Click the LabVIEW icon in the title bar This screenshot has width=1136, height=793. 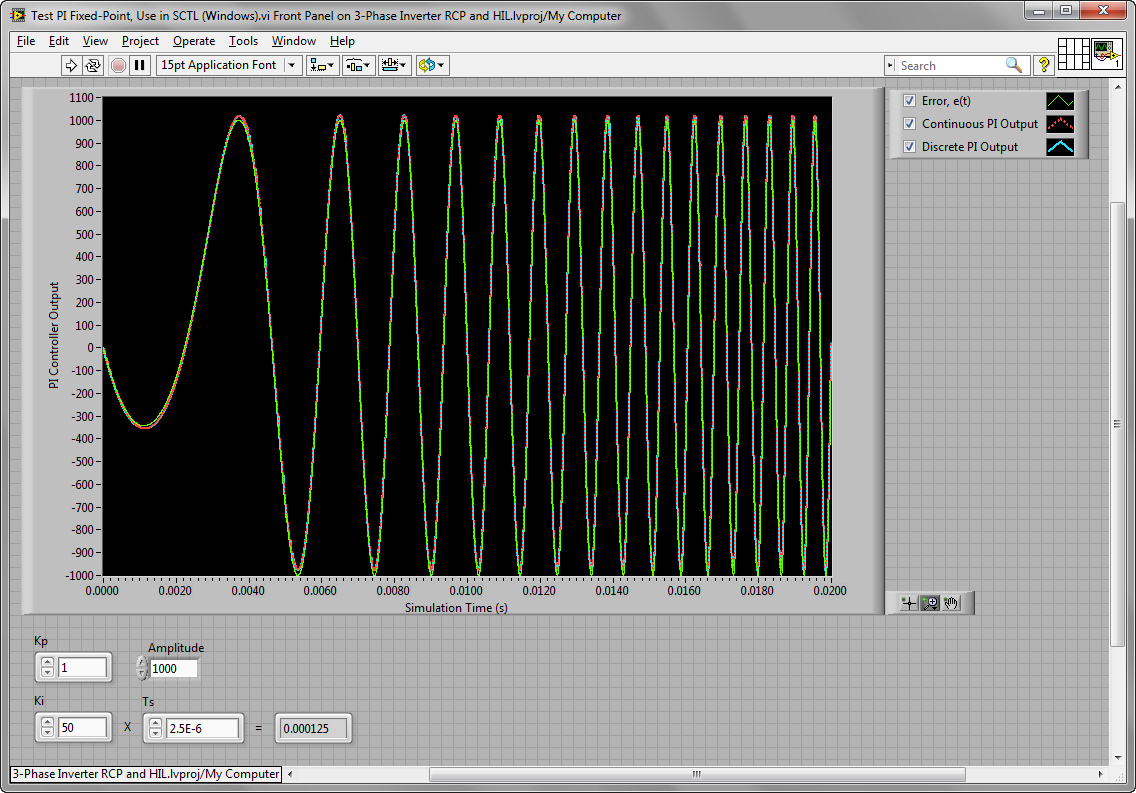(x=18, y=15)
